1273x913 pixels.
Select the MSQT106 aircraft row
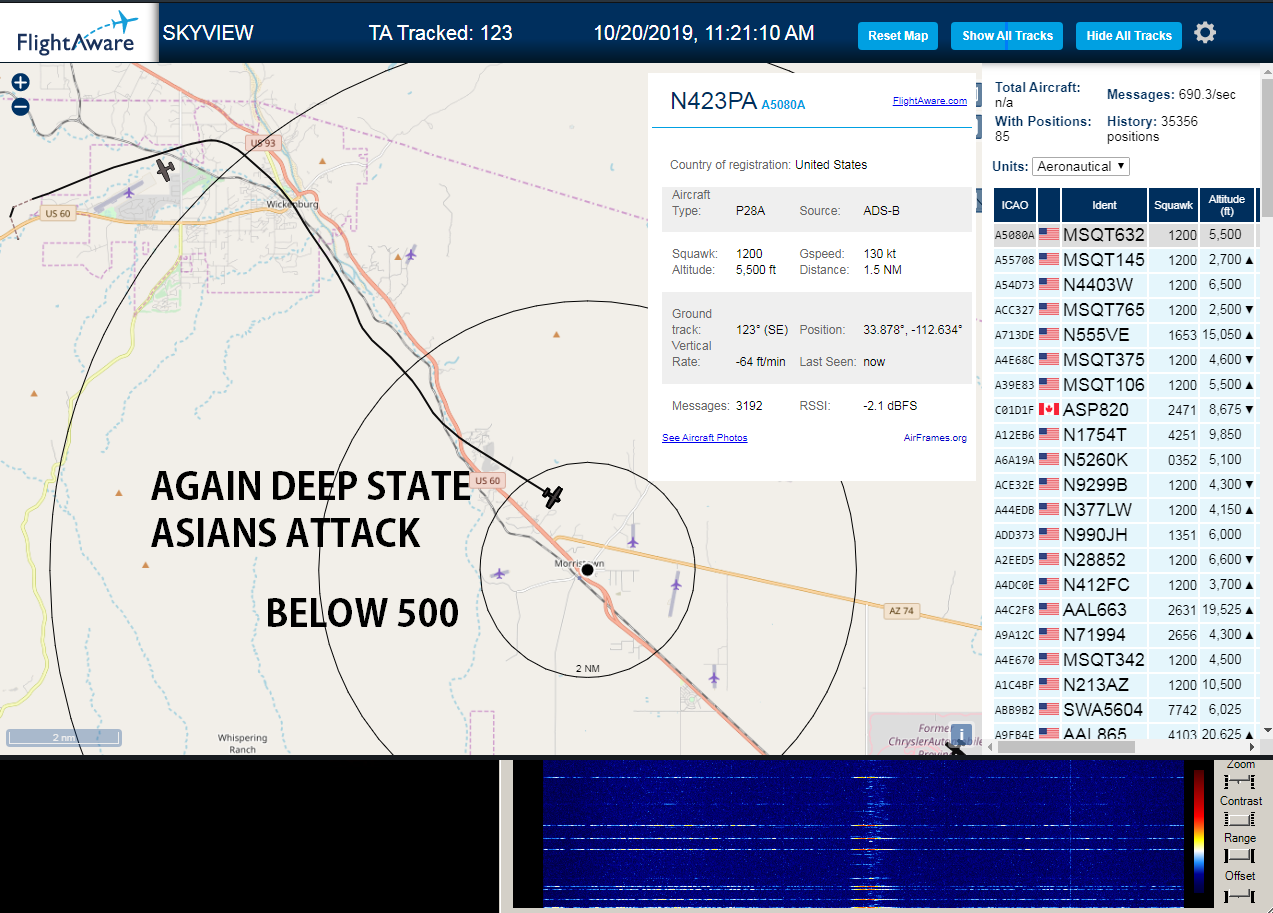coord(1125,385)
